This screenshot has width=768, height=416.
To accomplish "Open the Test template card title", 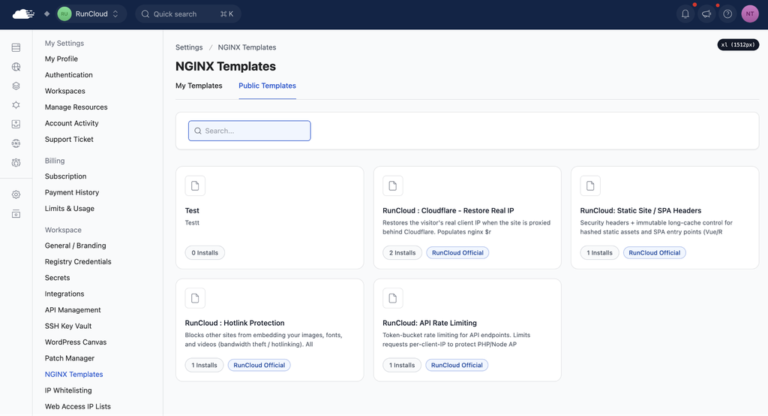I will click(x=192, y=211).
